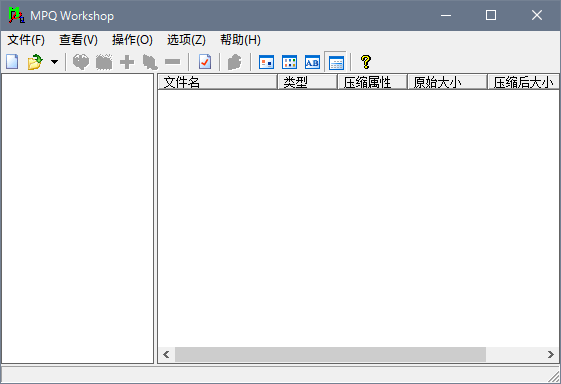Open the 文件(F) menu
The width and height of the screenshot is (561, 384).
(x=26, y=40)
